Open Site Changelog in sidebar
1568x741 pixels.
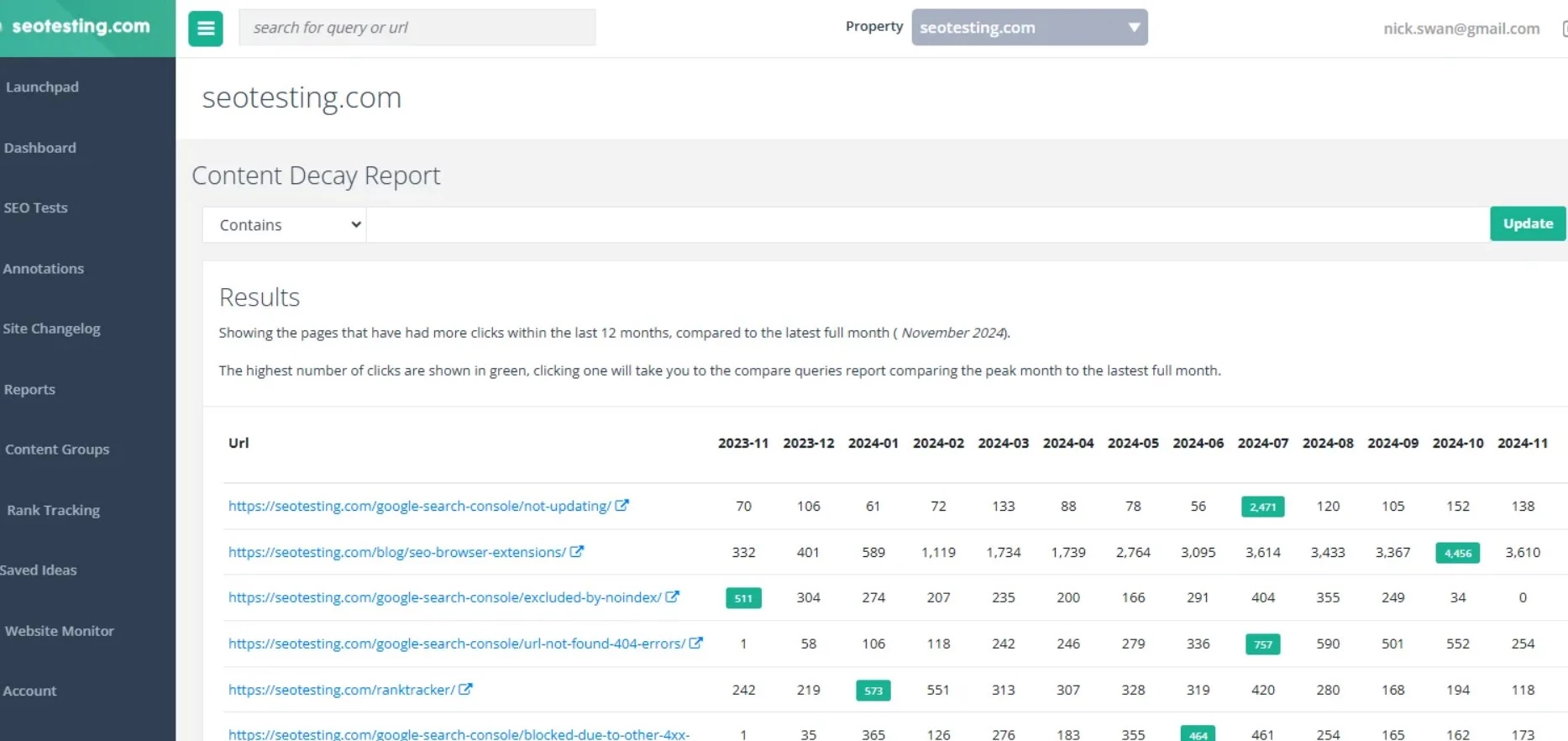coord(51,328)
